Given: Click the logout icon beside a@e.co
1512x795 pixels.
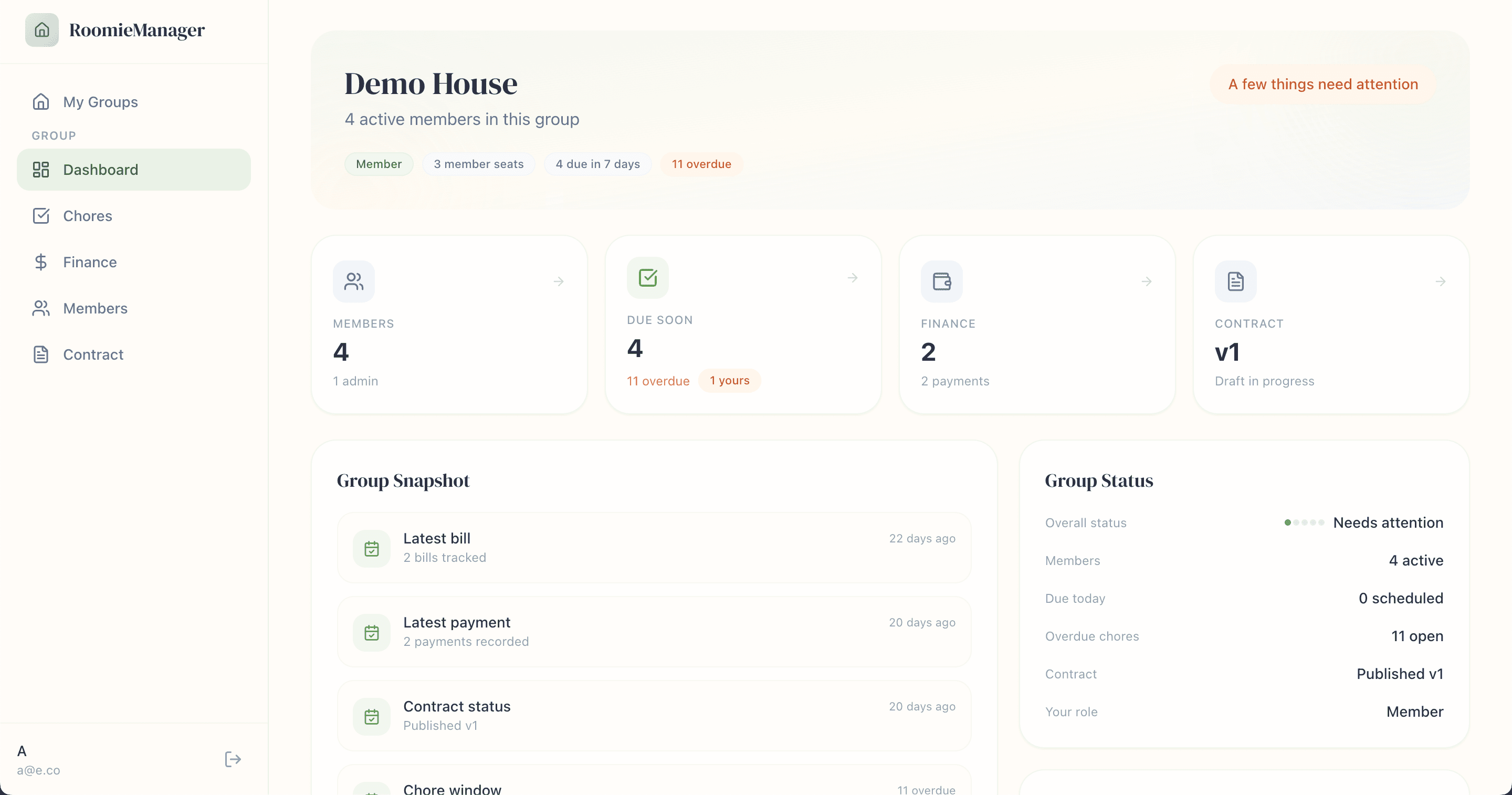Looking at the screenshot, I should pyautogui.click(x=233, y=759).
